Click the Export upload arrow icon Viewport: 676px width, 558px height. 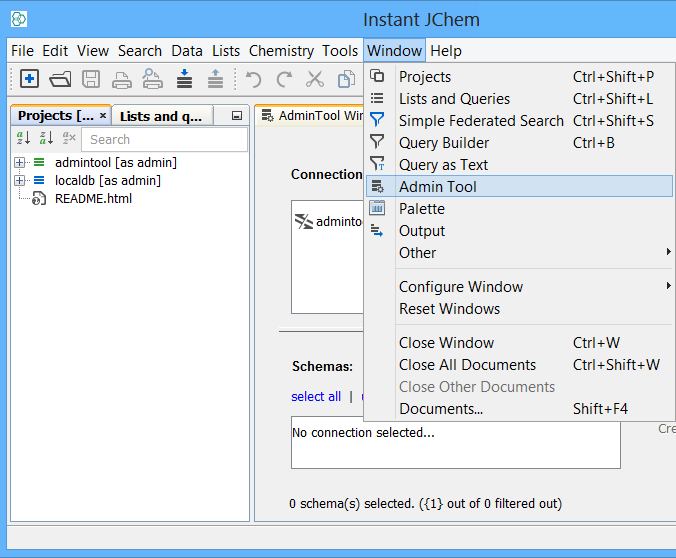tap(215, 79)
